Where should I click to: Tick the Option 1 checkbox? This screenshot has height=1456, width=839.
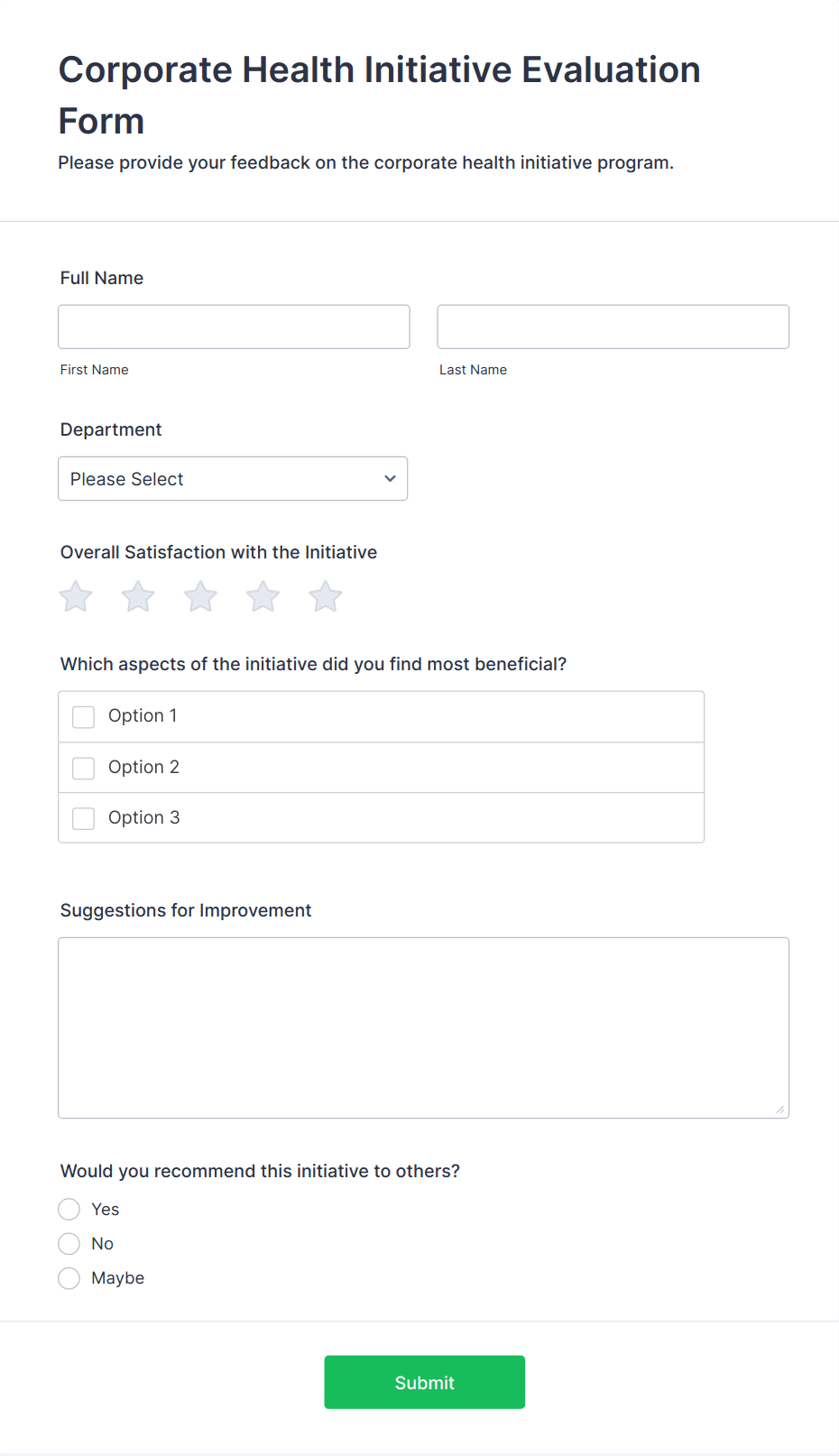pyautogui.click(x=84, y=717)
